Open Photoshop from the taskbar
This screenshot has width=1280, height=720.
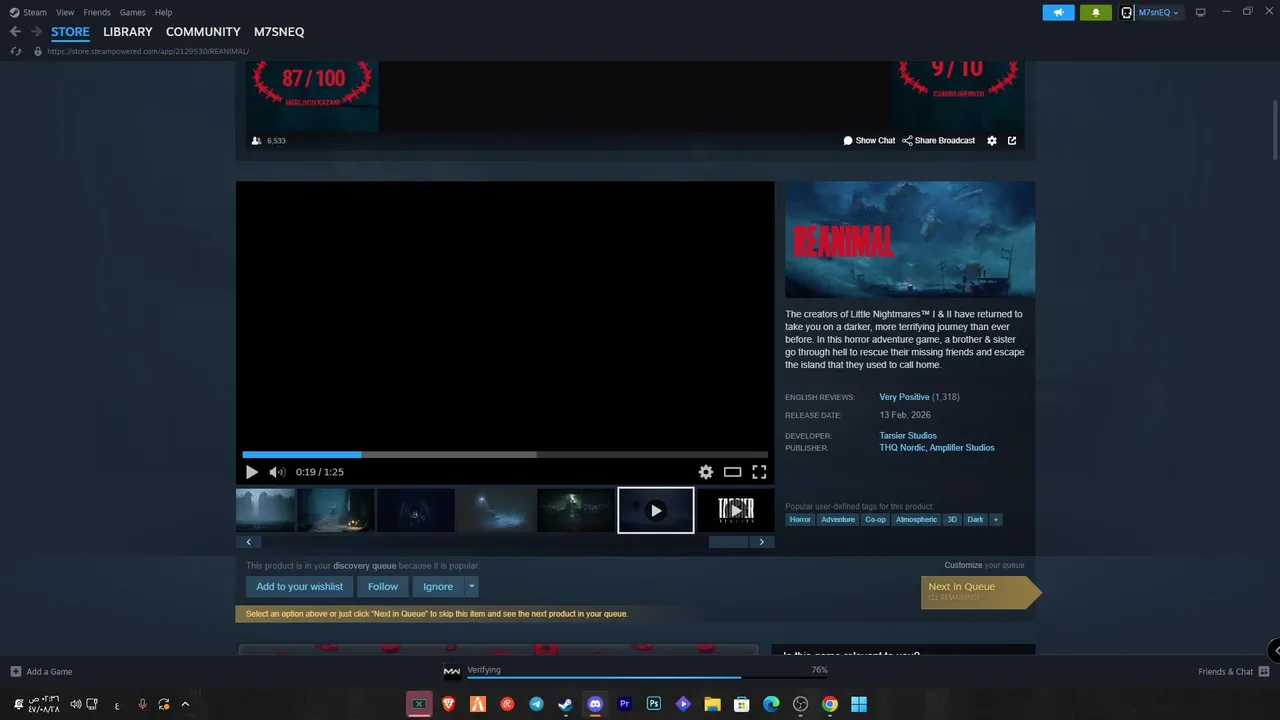point(654,704)
